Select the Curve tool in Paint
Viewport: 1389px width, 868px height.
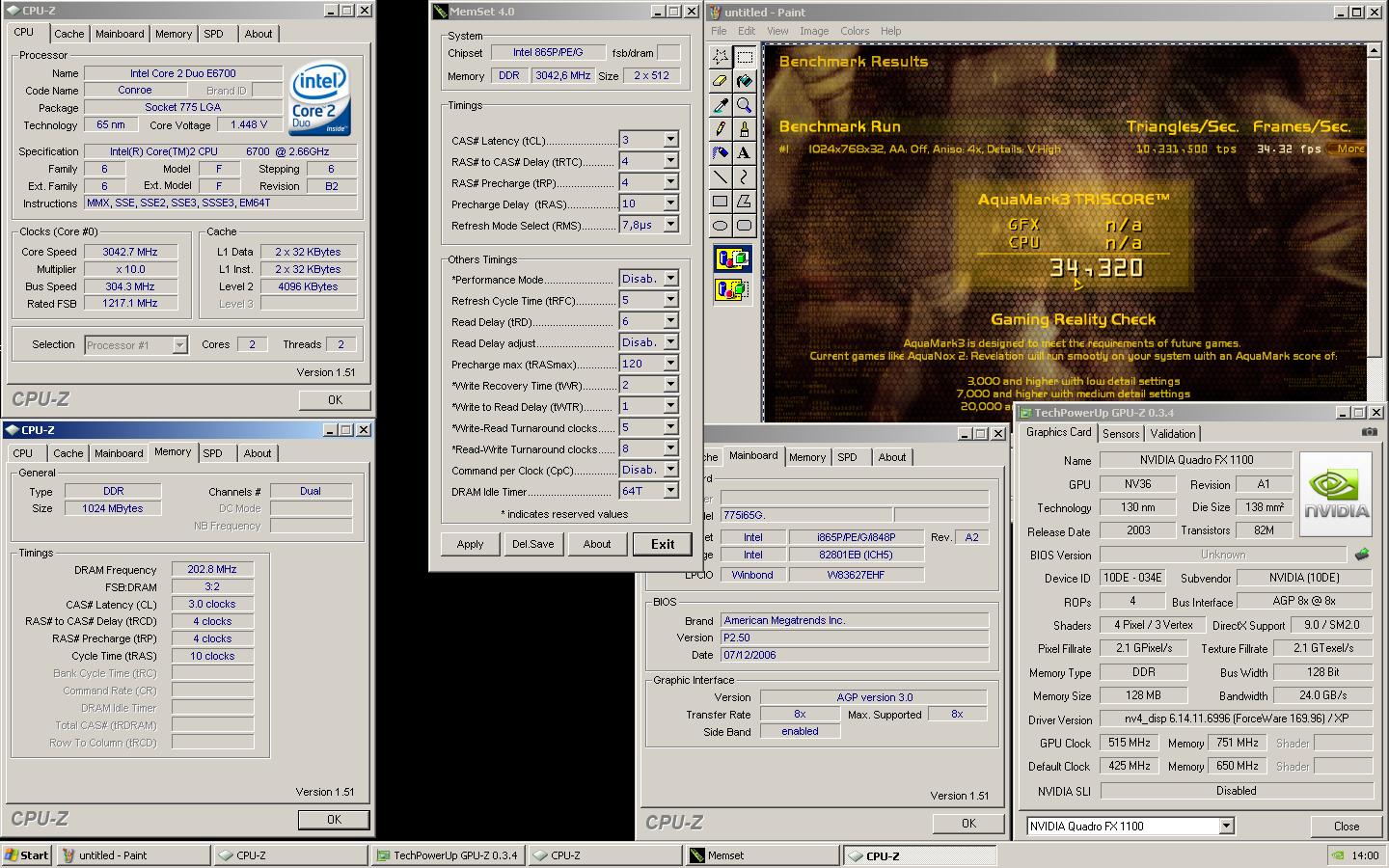(745, 177)
